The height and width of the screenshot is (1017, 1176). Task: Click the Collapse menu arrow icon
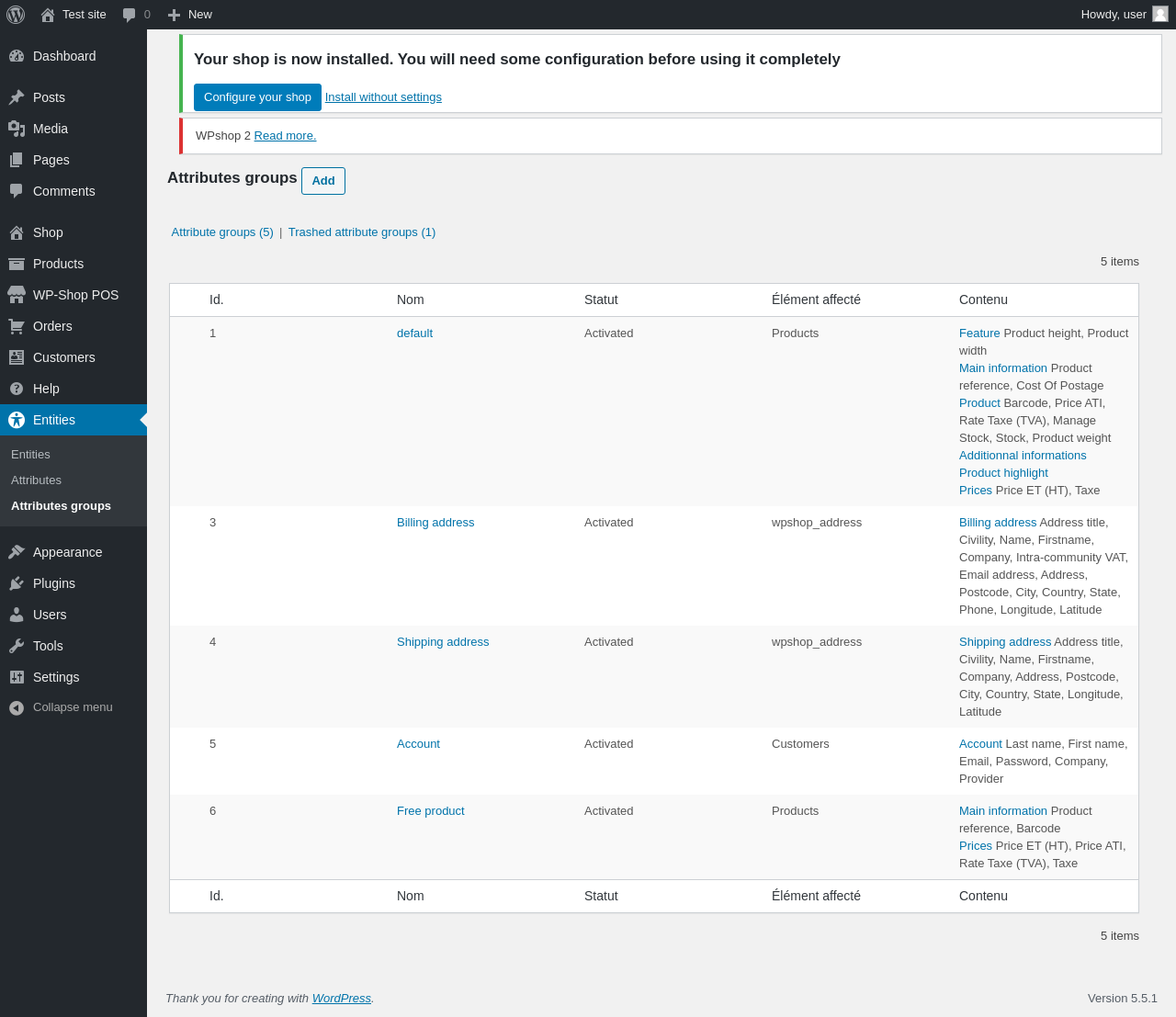[17, 707]
